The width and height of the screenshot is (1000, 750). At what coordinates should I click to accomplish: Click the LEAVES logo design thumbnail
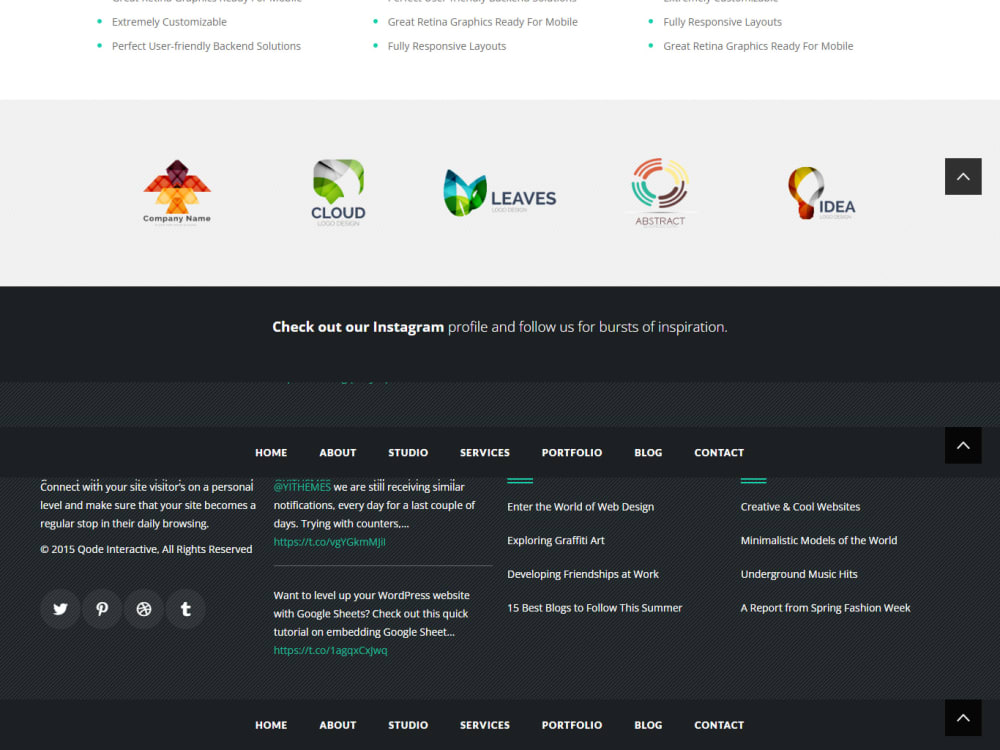tap(499, 193)
